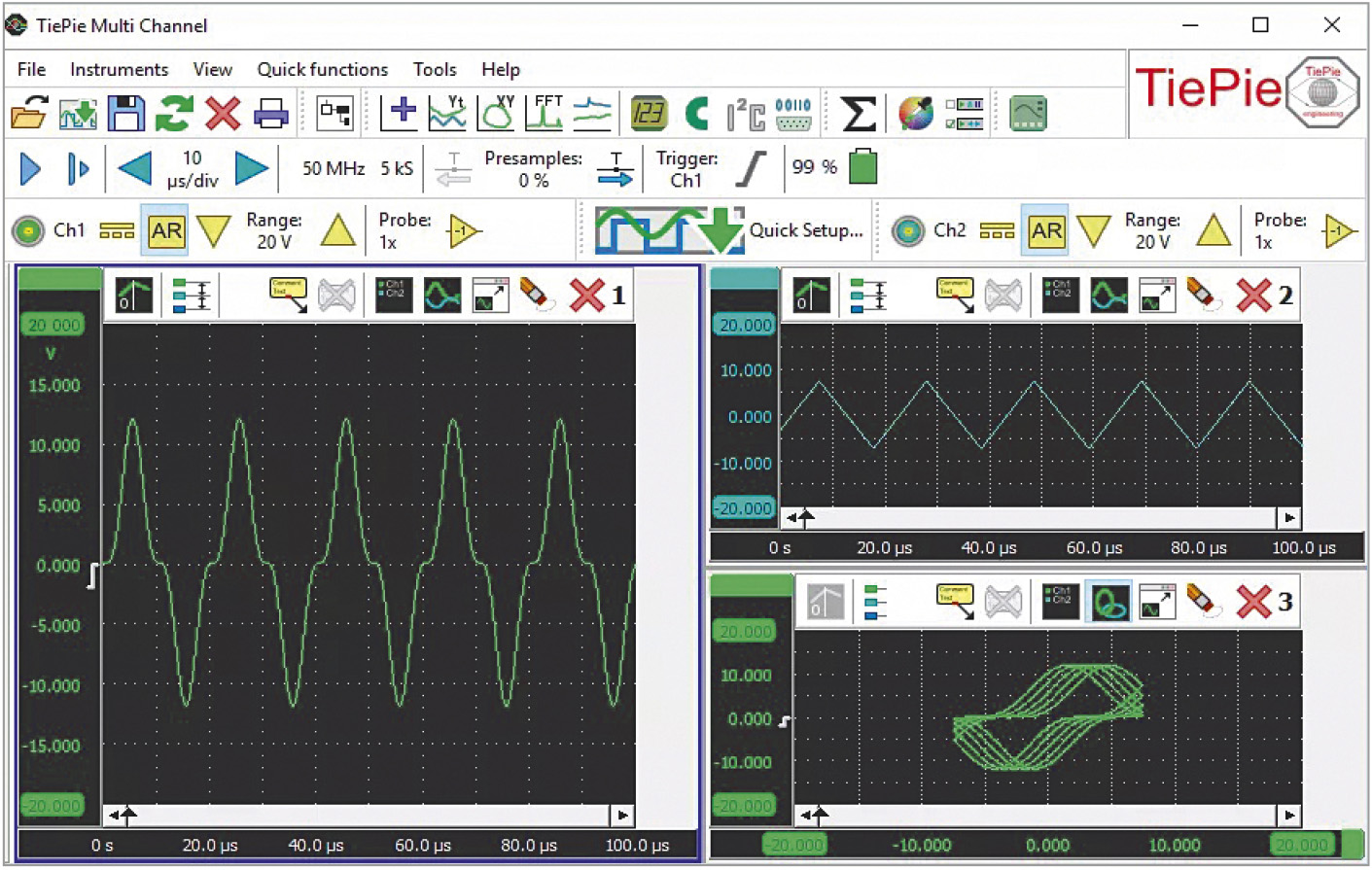The height and width of the screenshot is (870, 1372).
Task: Click the Ch2 Probe 1x setting
Action: 1280,231
